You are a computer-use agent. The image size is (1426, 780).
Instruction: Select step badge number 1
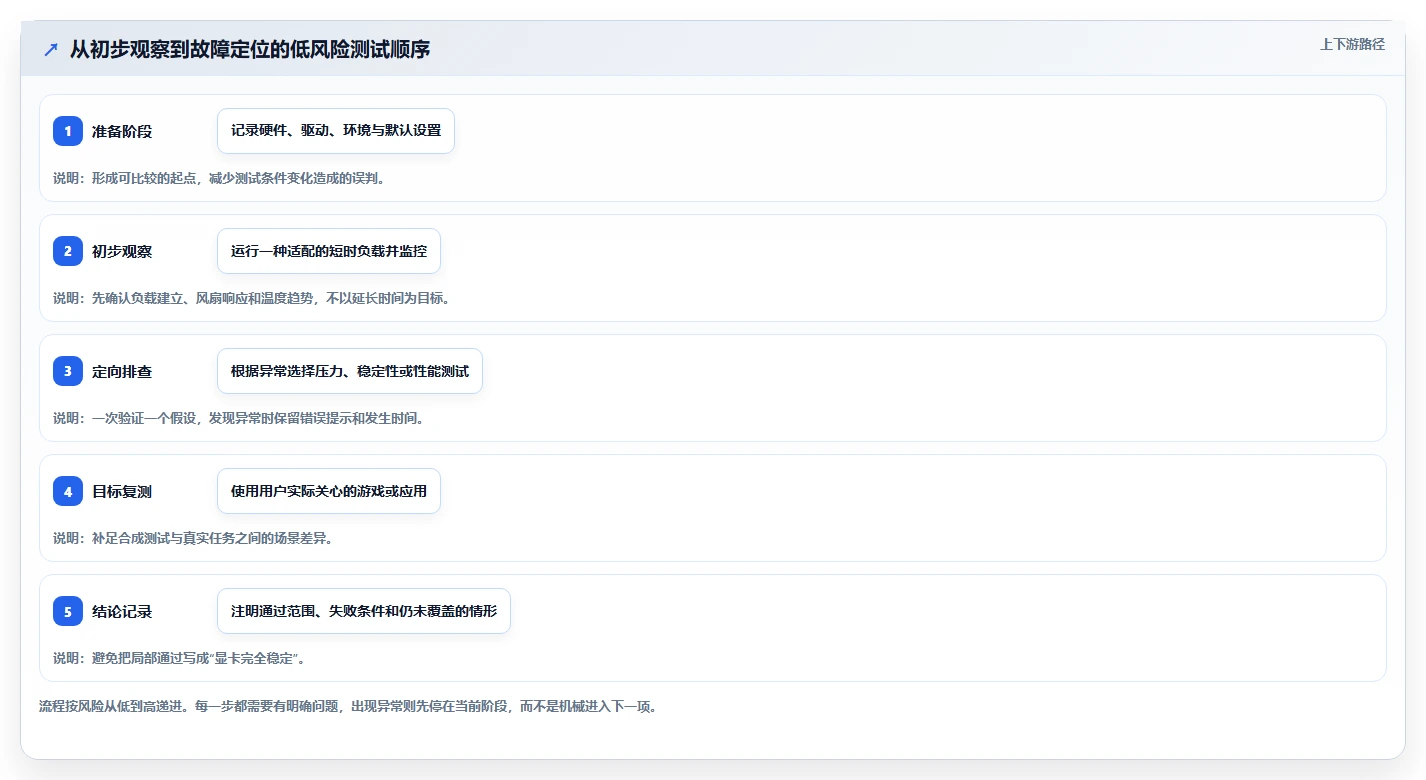68,131
